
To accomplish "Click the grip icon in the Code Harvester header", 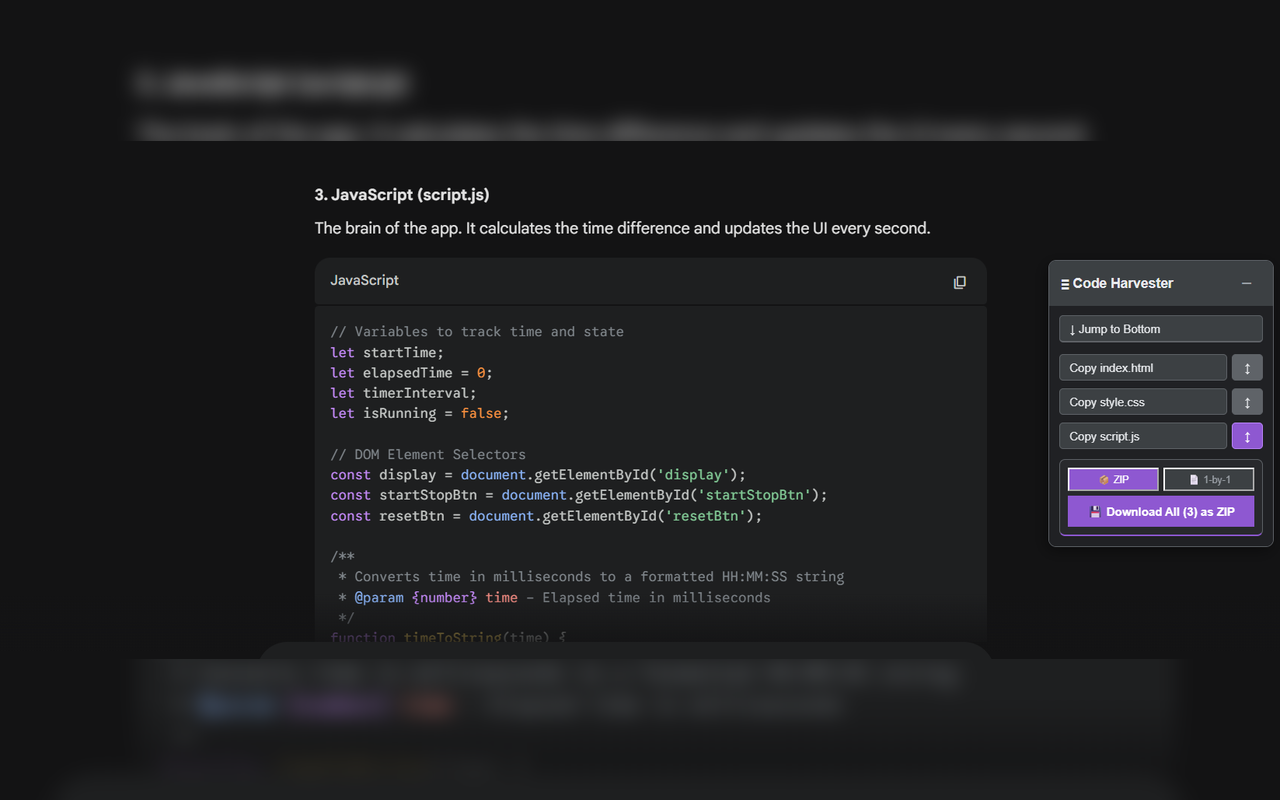I will click(x=1063, y=284).
